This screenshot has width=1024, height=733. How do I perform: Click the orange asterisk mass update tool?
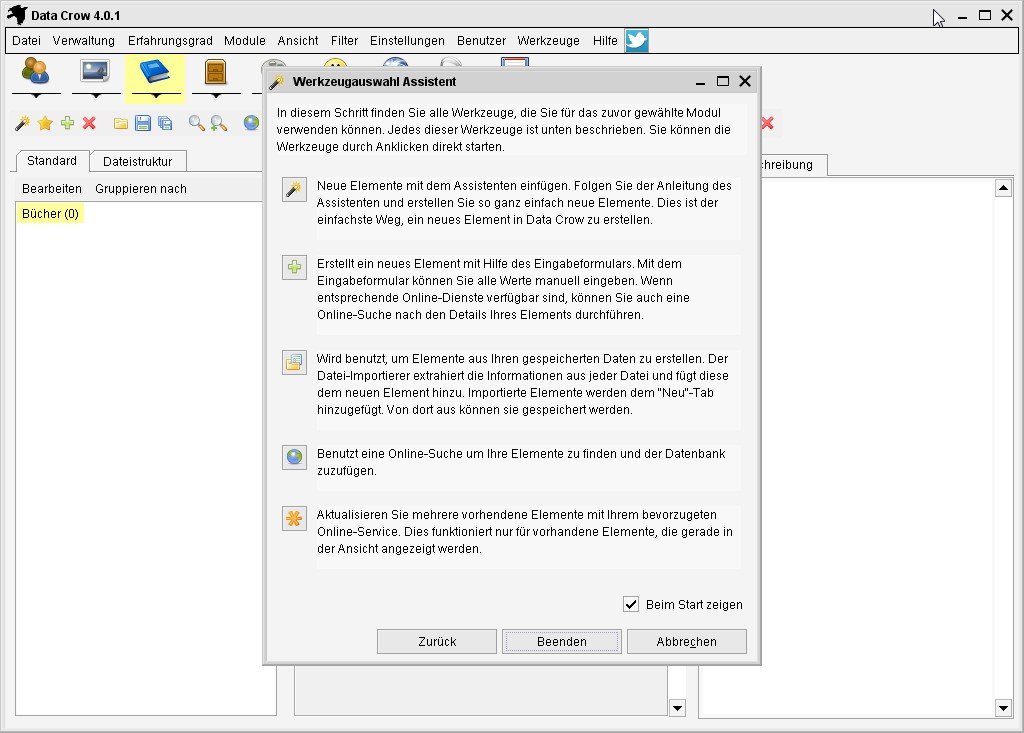(294, 518)
